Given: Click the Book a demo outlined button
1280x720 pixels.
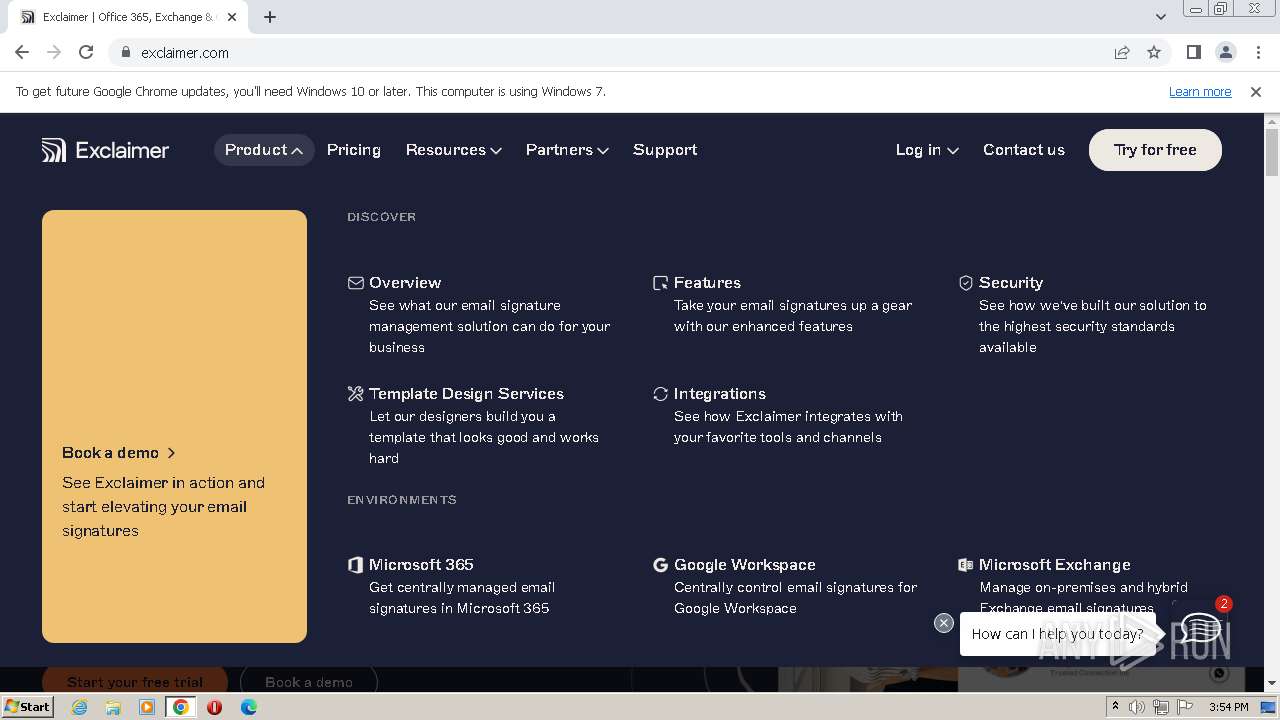Looking at the screenshot, I should click(309, 682).
